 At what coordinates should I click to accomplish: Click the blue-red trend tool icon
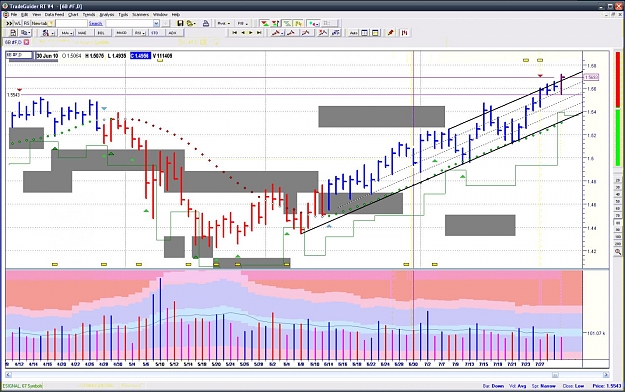(336, 33)
